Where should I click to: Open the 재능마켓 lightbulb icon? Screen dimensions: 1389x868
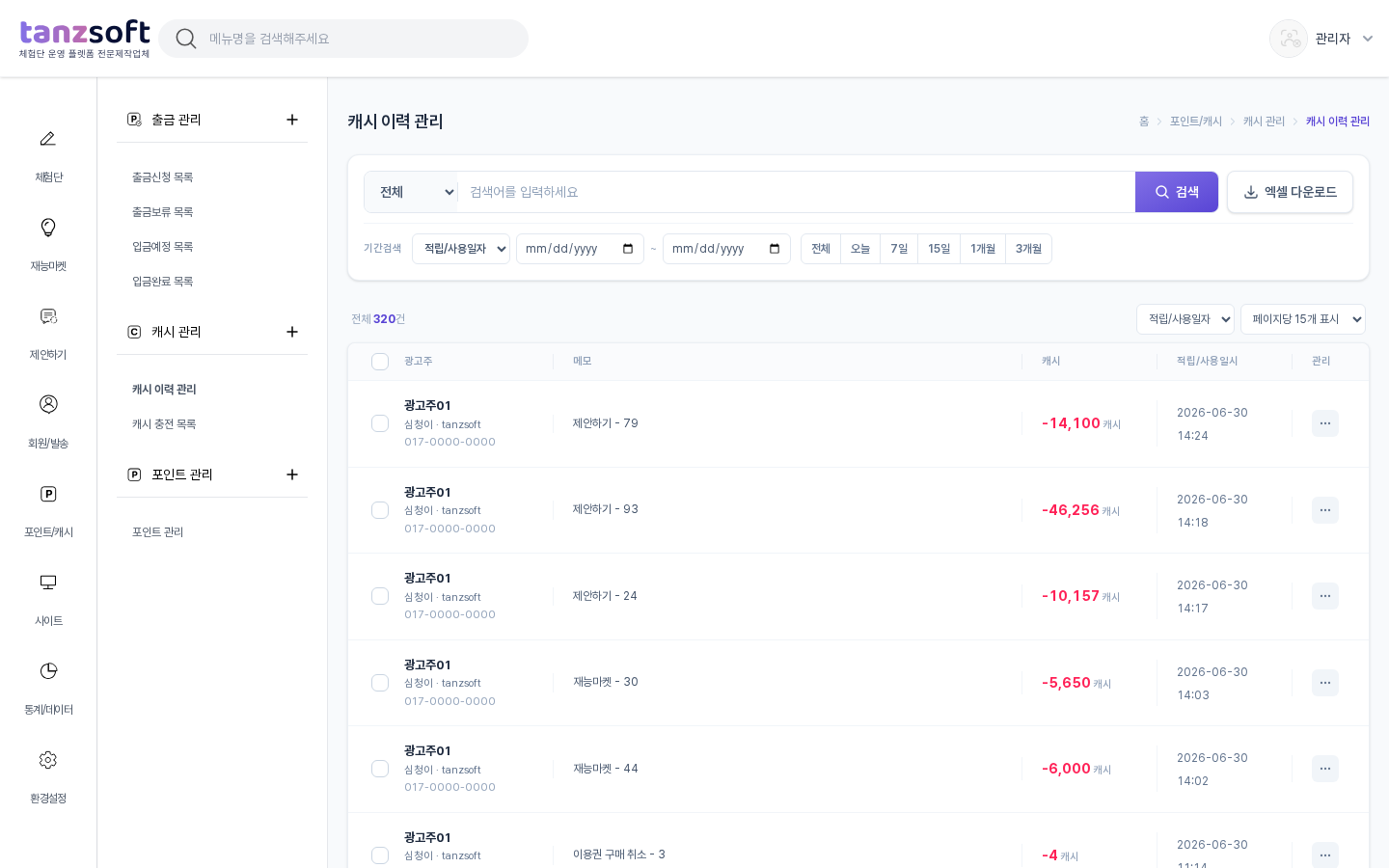(x=48, y=228)
